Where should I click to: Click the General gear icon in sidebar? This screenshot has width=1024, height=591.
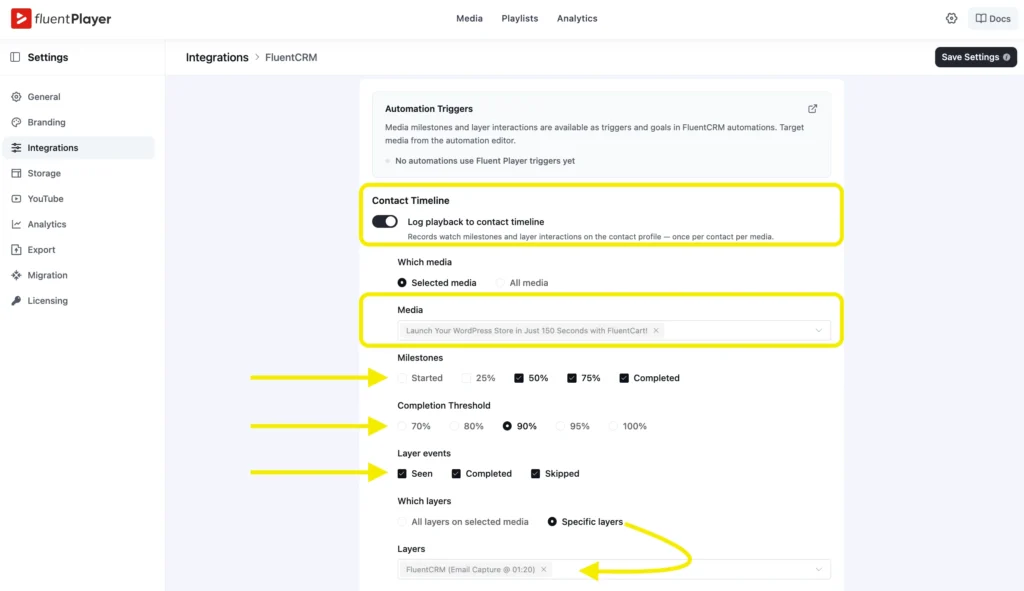(x=16, y=97)
